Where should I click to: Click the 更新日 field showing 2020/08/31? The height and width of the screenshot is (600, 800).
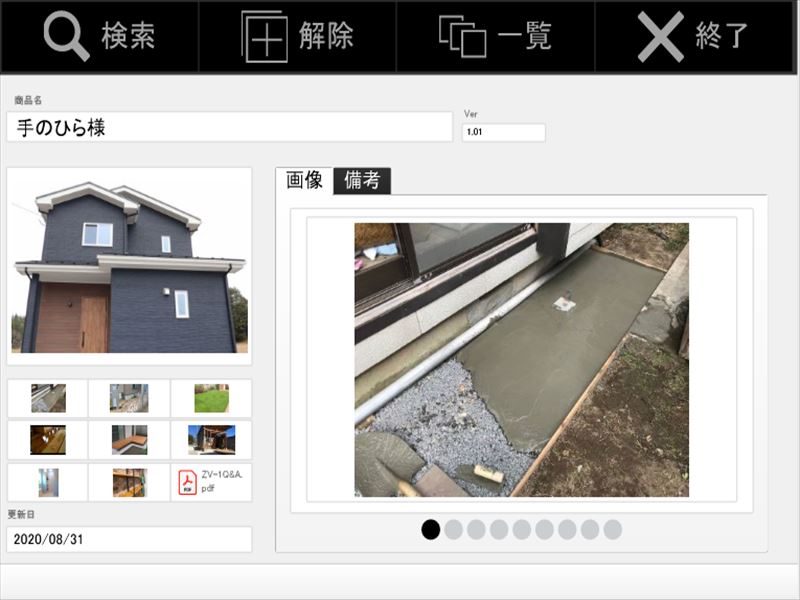[129, 539]
